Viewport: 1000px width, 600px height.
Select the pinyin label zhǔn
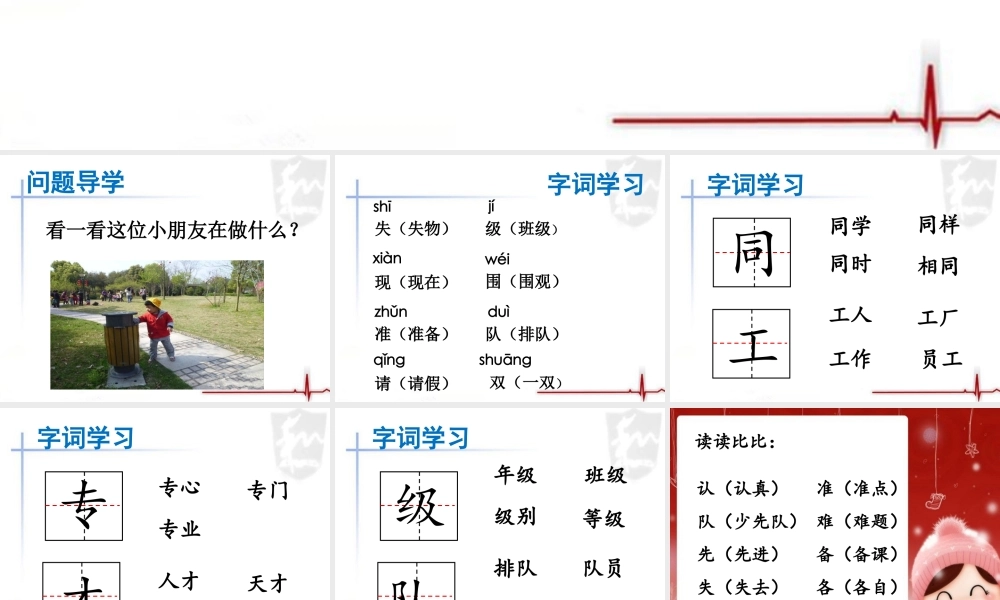click(x=390, y=312)
